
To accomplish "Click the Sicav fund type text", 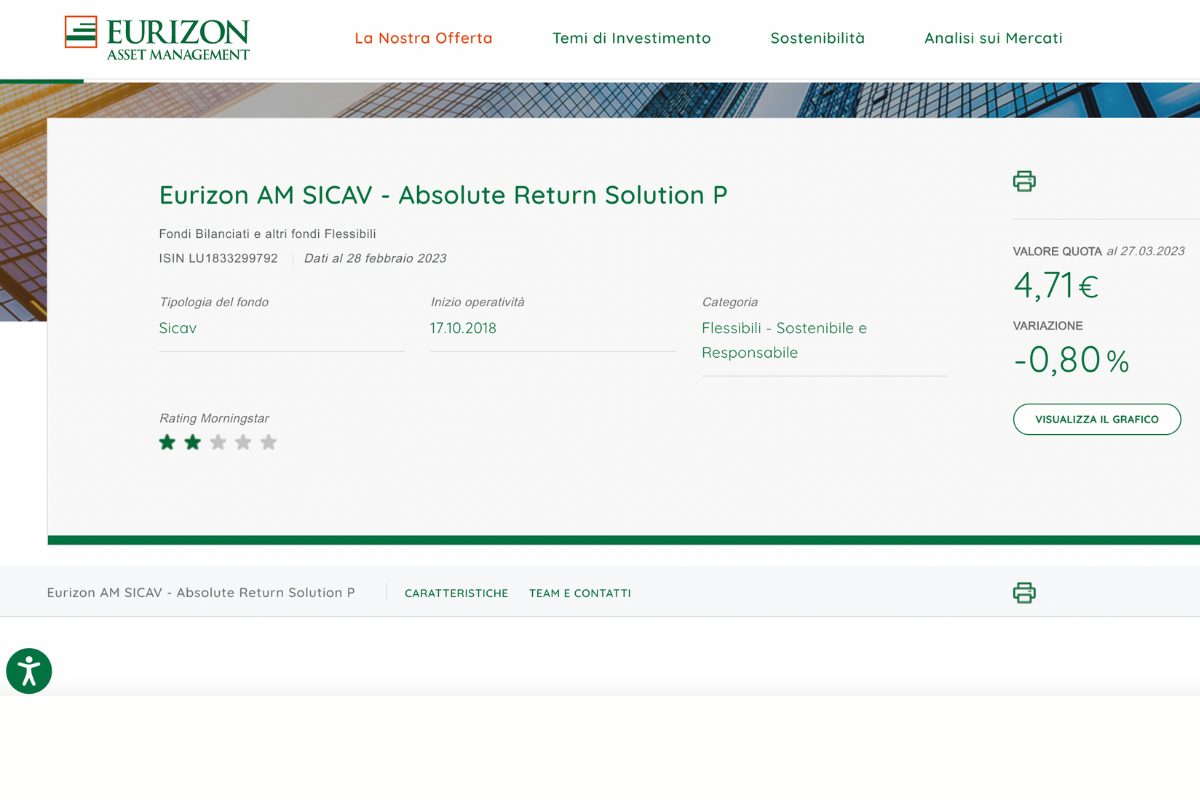I will pos(177,327).
